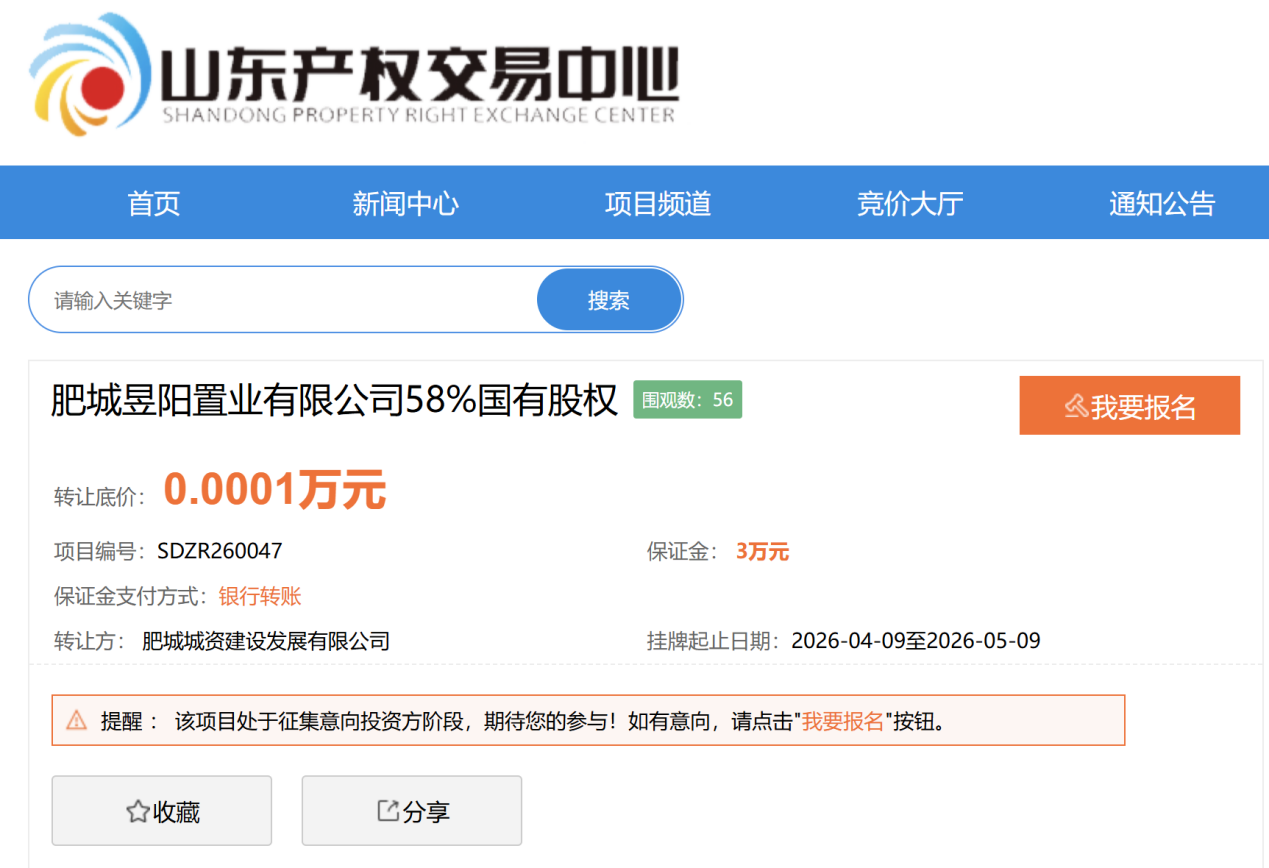Click transferor name 肥城城资建设发展有限公司
The width and height of the screenshot is (1269, 868).
(266, 641)
